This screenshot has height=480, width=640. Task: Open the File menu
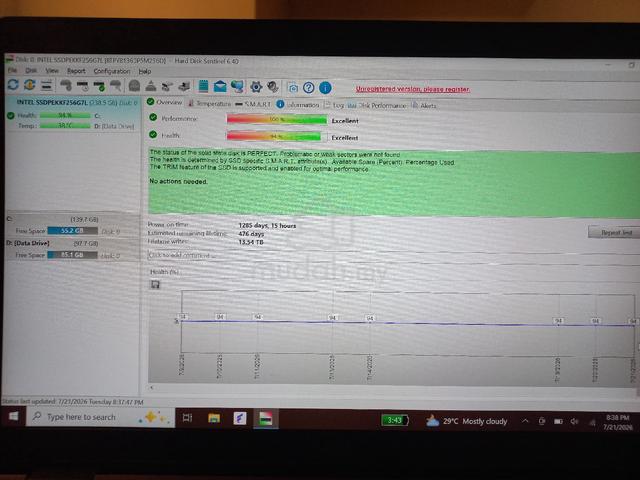pos(13,71)
